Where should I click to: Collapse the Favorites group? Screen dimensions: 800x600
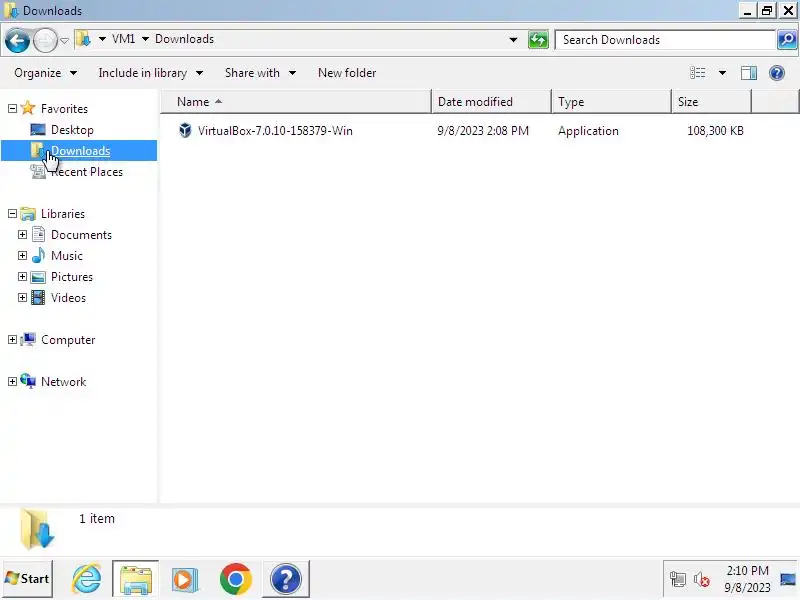(x=12, y=108)
